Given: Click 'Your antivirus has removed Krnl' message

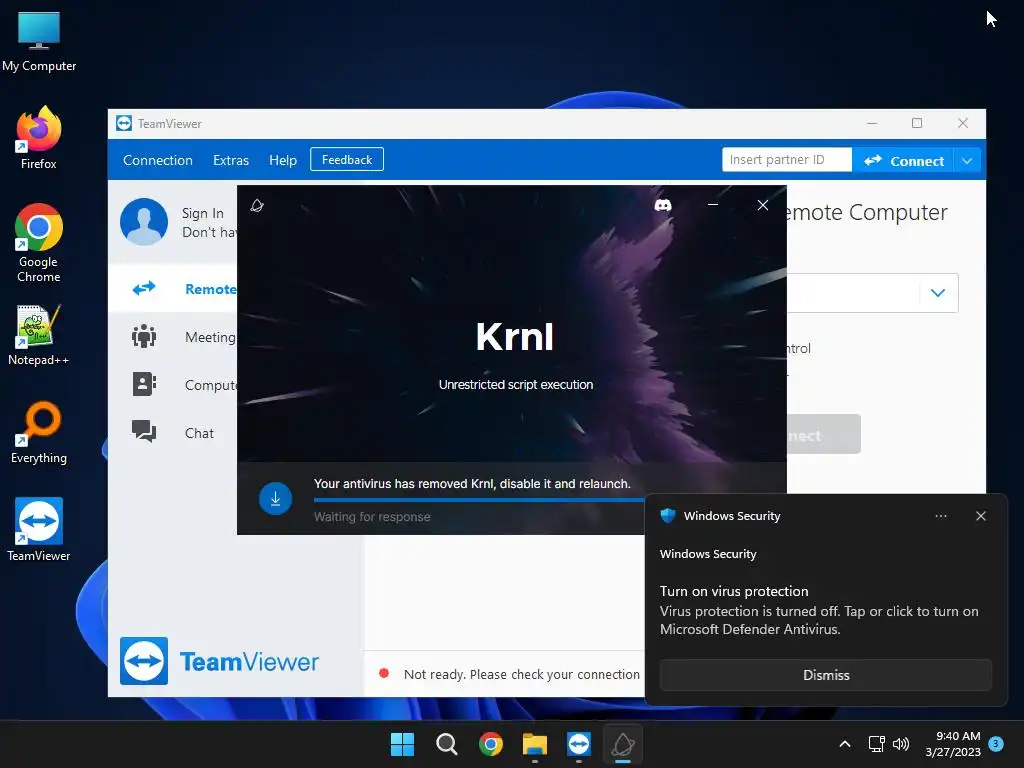Looking at the screenshot, I should pyautogui.click(x=472, y=484).
